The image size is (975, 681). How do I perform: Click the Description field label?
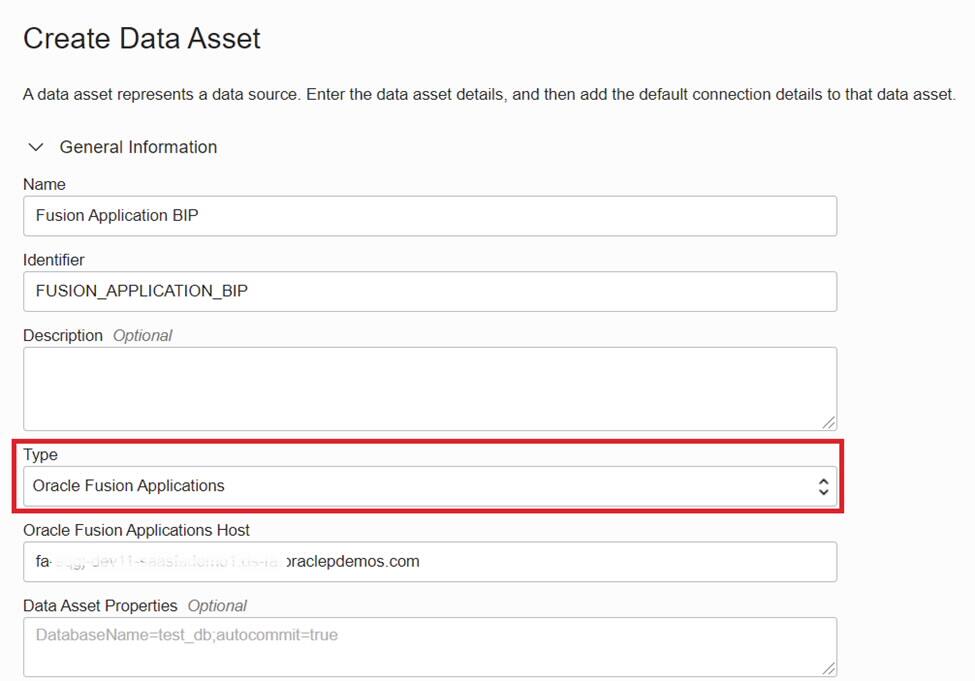coord(63,336)
